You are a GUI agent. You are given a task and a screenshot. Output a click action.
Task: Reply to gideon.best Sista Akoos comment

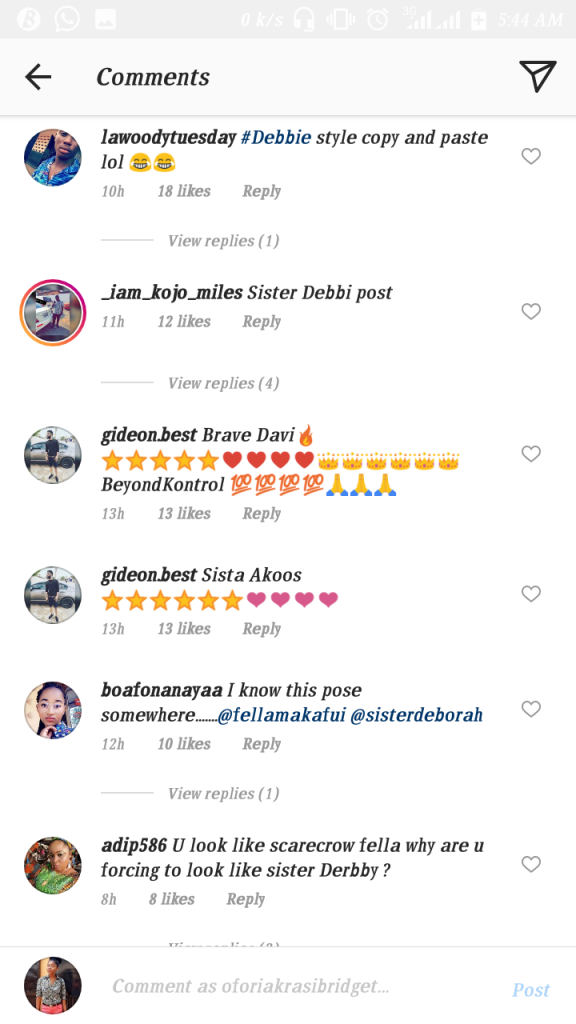pyautogui.click(x=261, y=629)
